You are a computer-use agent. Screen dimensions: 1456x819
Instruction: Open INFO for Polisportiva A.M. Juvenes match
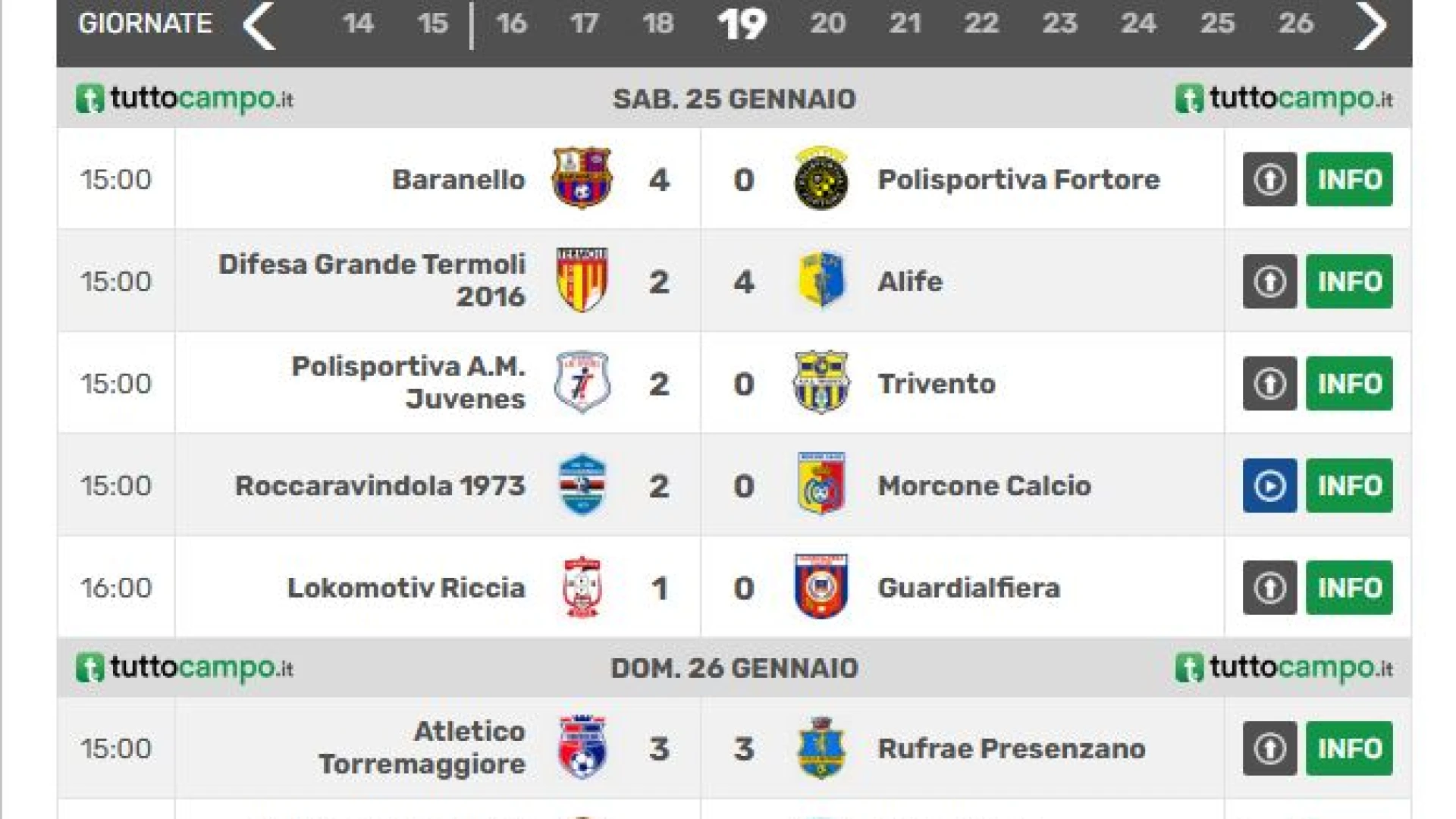coord(1349,384)
